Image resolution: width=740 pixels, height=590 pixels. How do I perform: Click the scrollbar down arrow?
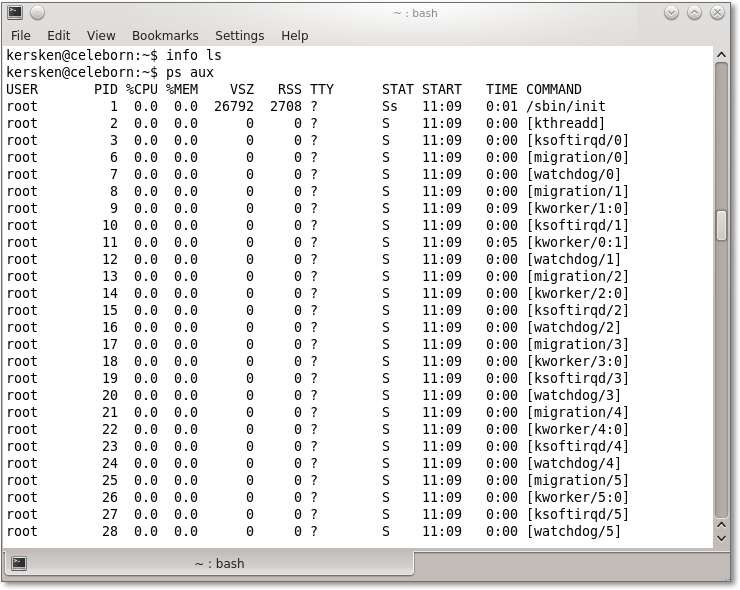click(721, 540)
